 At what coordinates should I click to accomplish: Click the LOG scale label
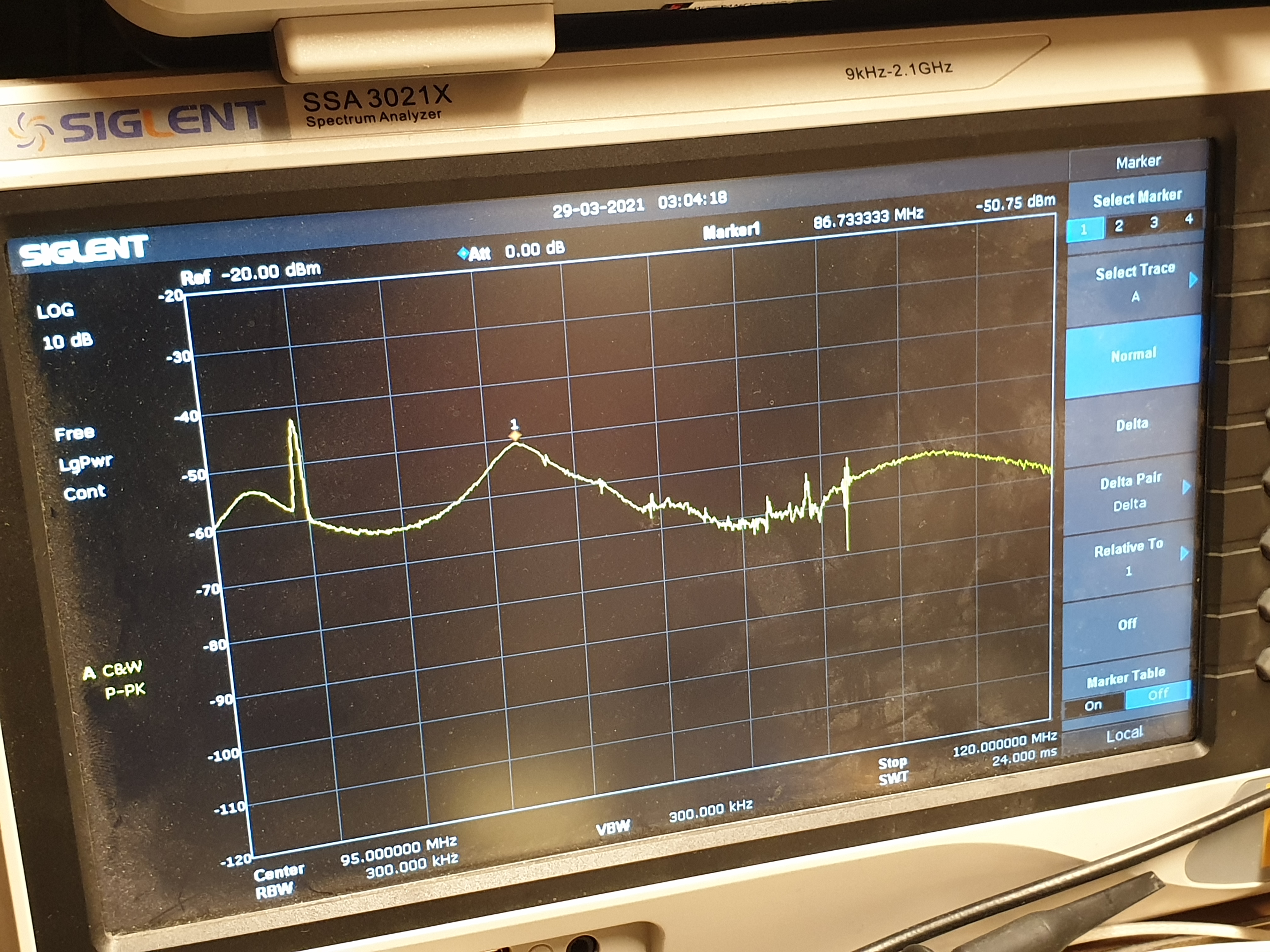pyautogui.click(x=55, y=311)
